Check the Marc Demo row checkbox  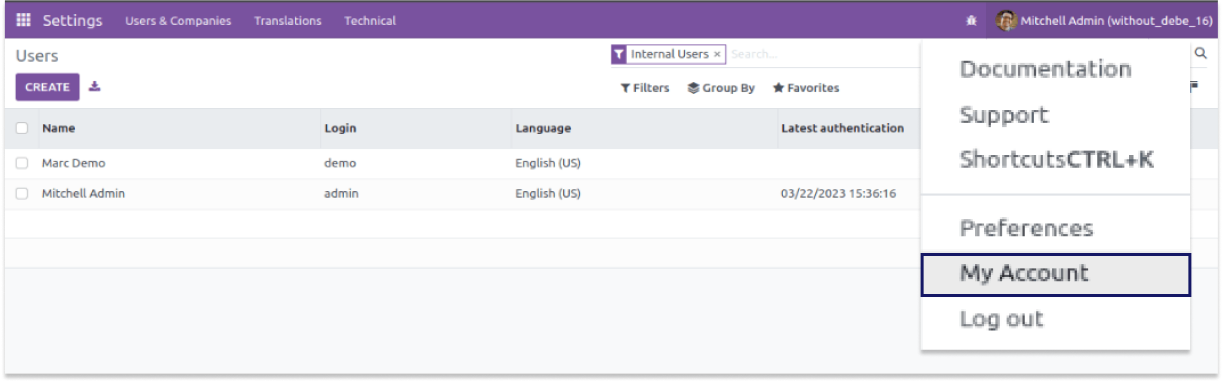pyautogui.click(x=22, y=163)
